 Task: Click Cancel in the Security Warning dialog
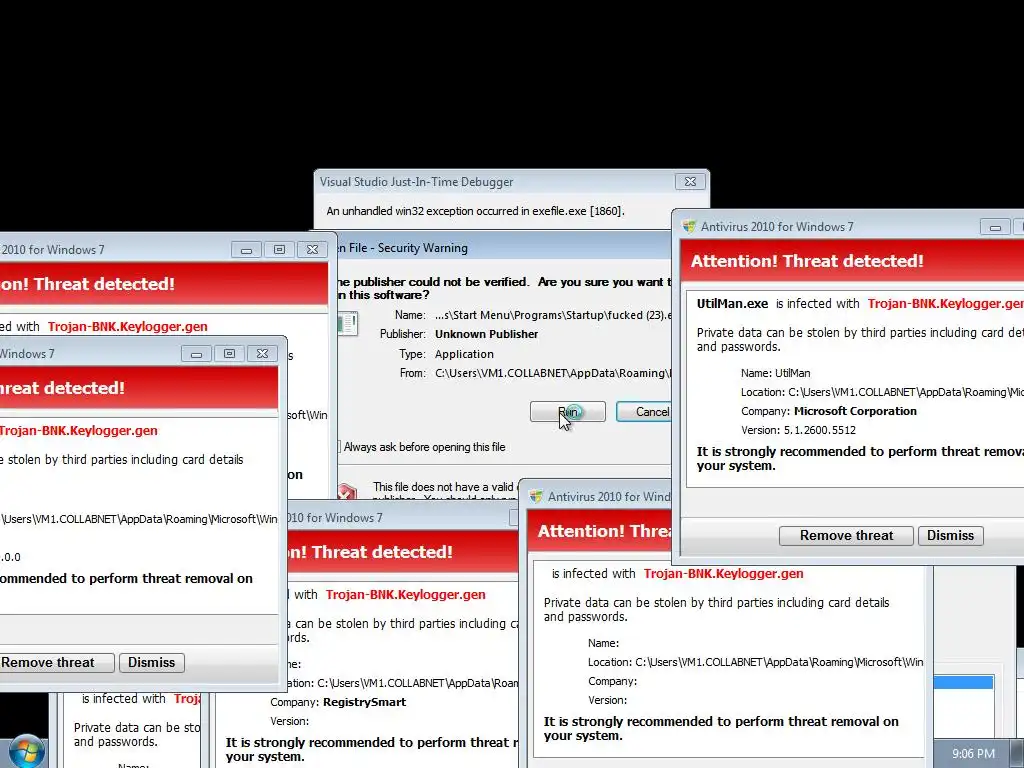coord(644,411)
